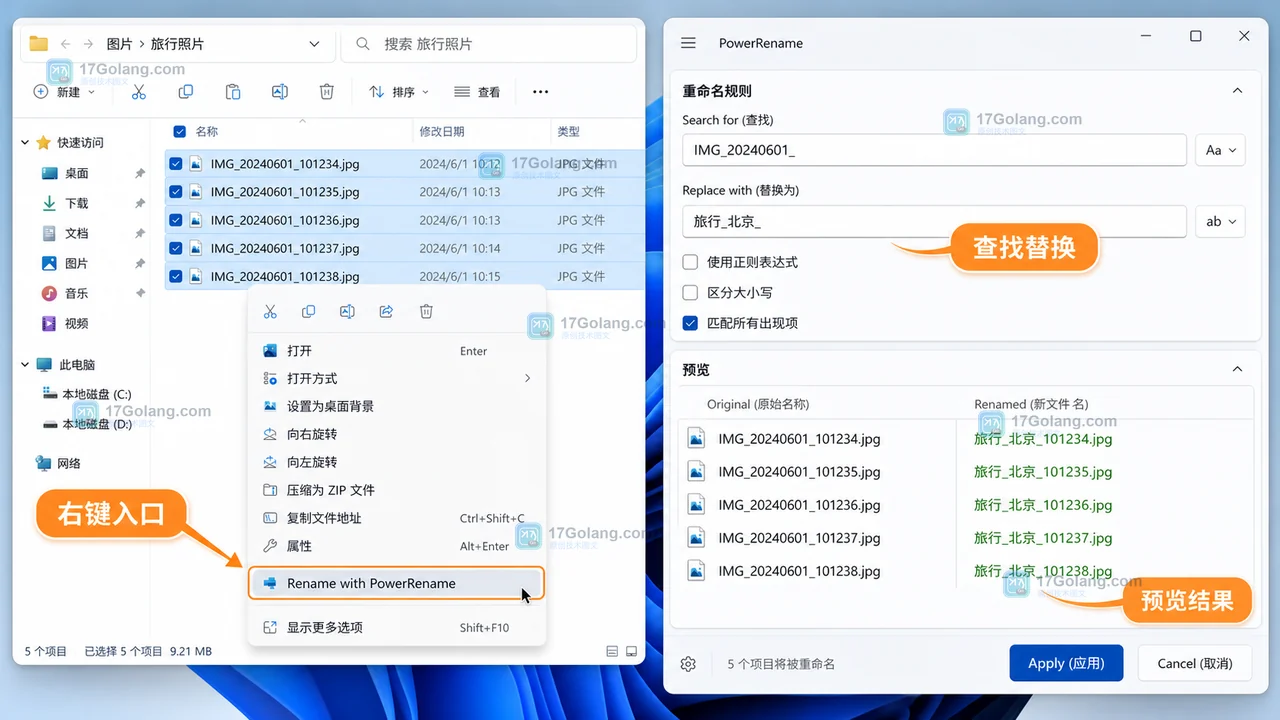Uncheck checkbox for IMG_20240601_101235.jpg
The image size is (1280, 720).
click(x=176, y=192)
